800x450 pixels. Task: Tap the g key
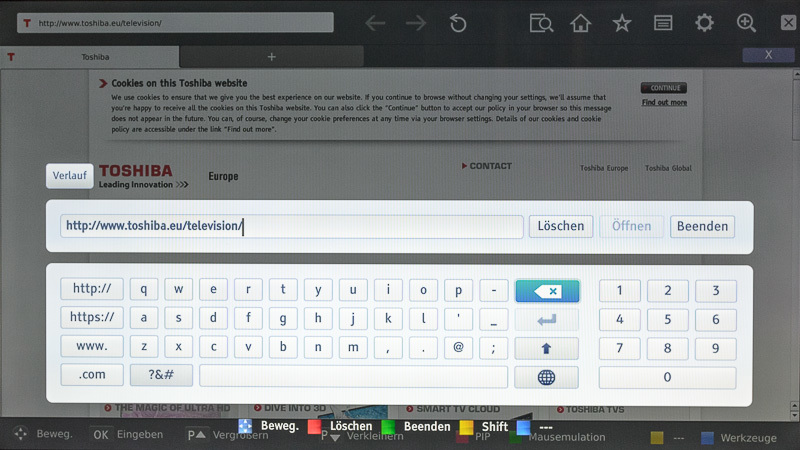point(283,318)
